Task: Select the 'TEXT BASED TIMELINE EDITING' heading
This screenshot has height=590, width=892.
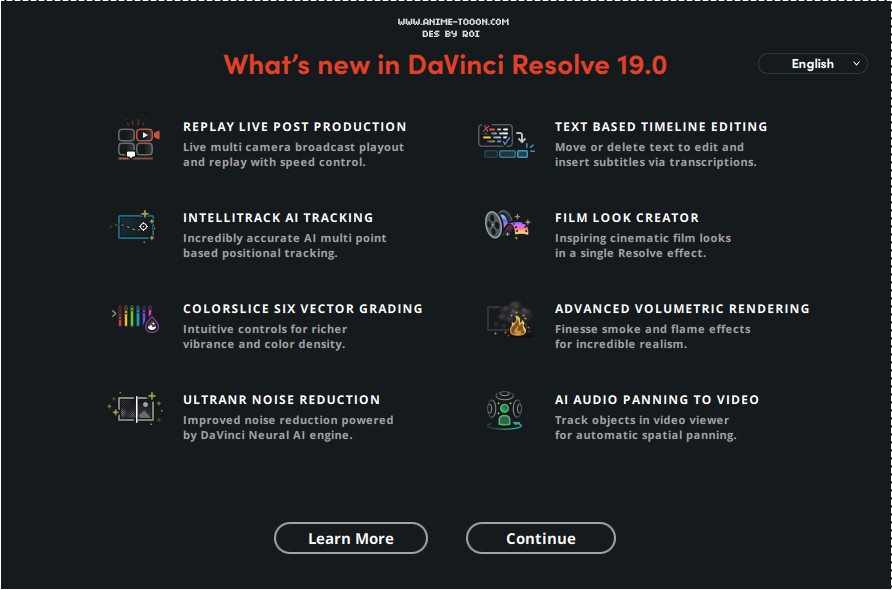Action: pyautogui.click(x=661, y=127)
